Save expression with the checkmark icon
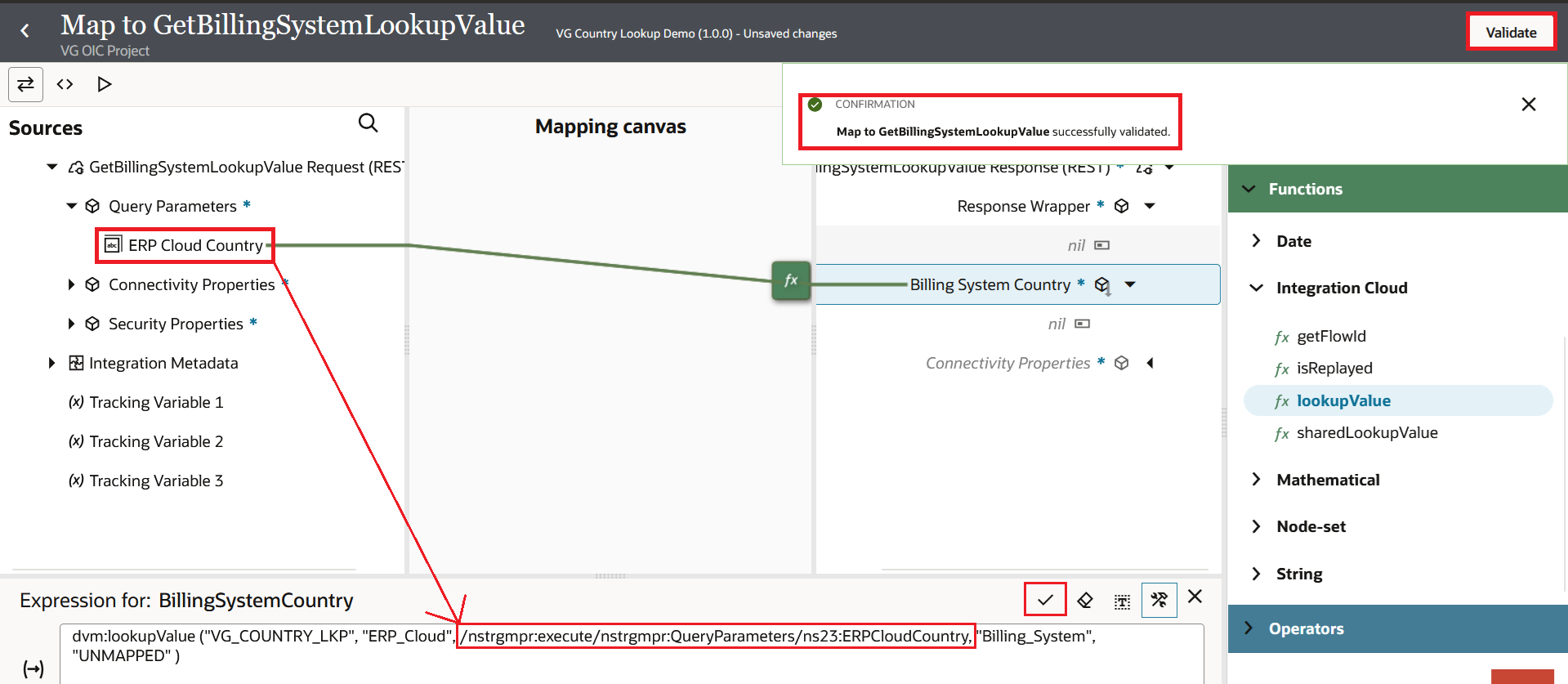 coord(1044,600)
